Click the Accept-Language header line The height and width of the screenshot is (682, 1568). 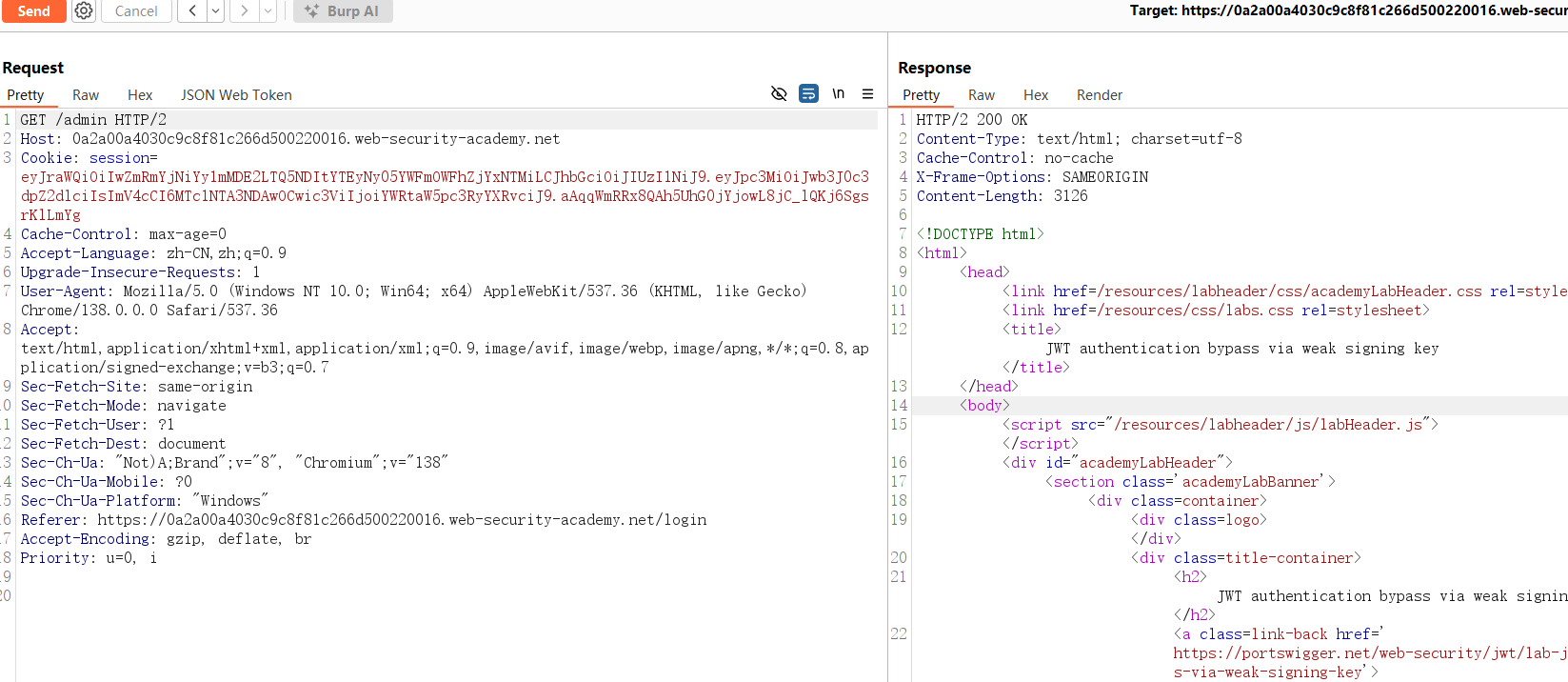(x=153, y=253)
